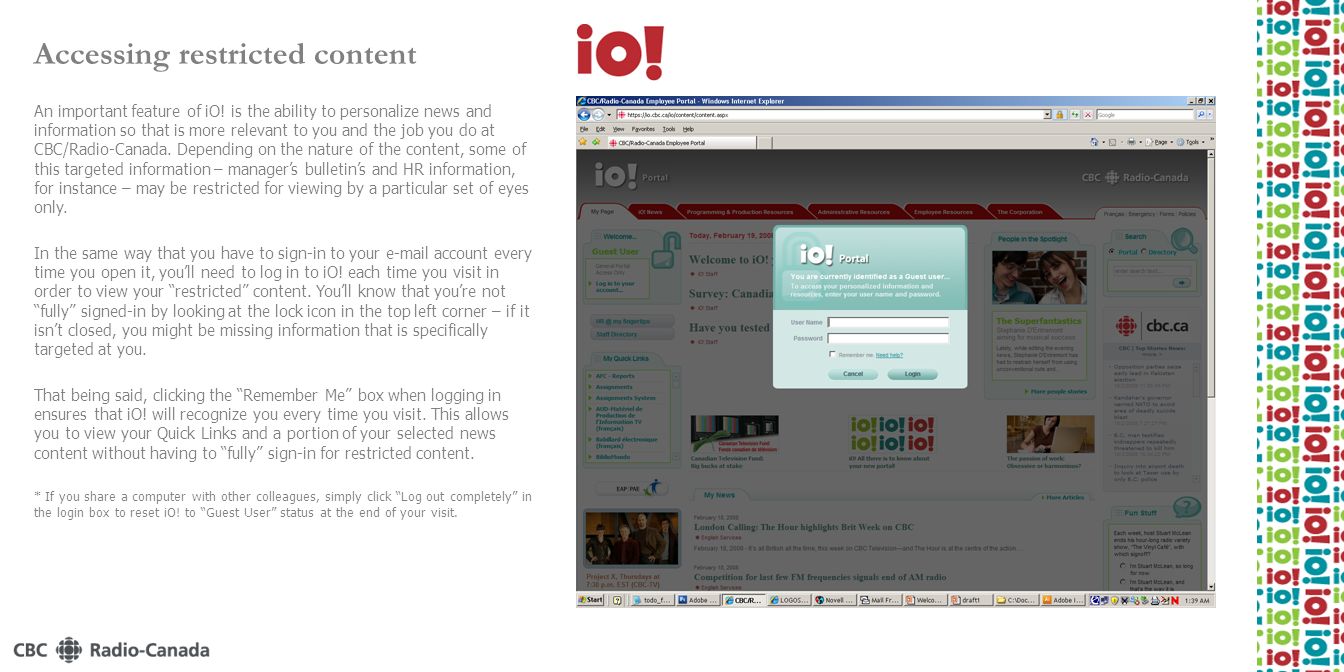Select poll option 'so long for now'
The height and width of the screenshot is (672, 1344).
(x=1123, y=566)
